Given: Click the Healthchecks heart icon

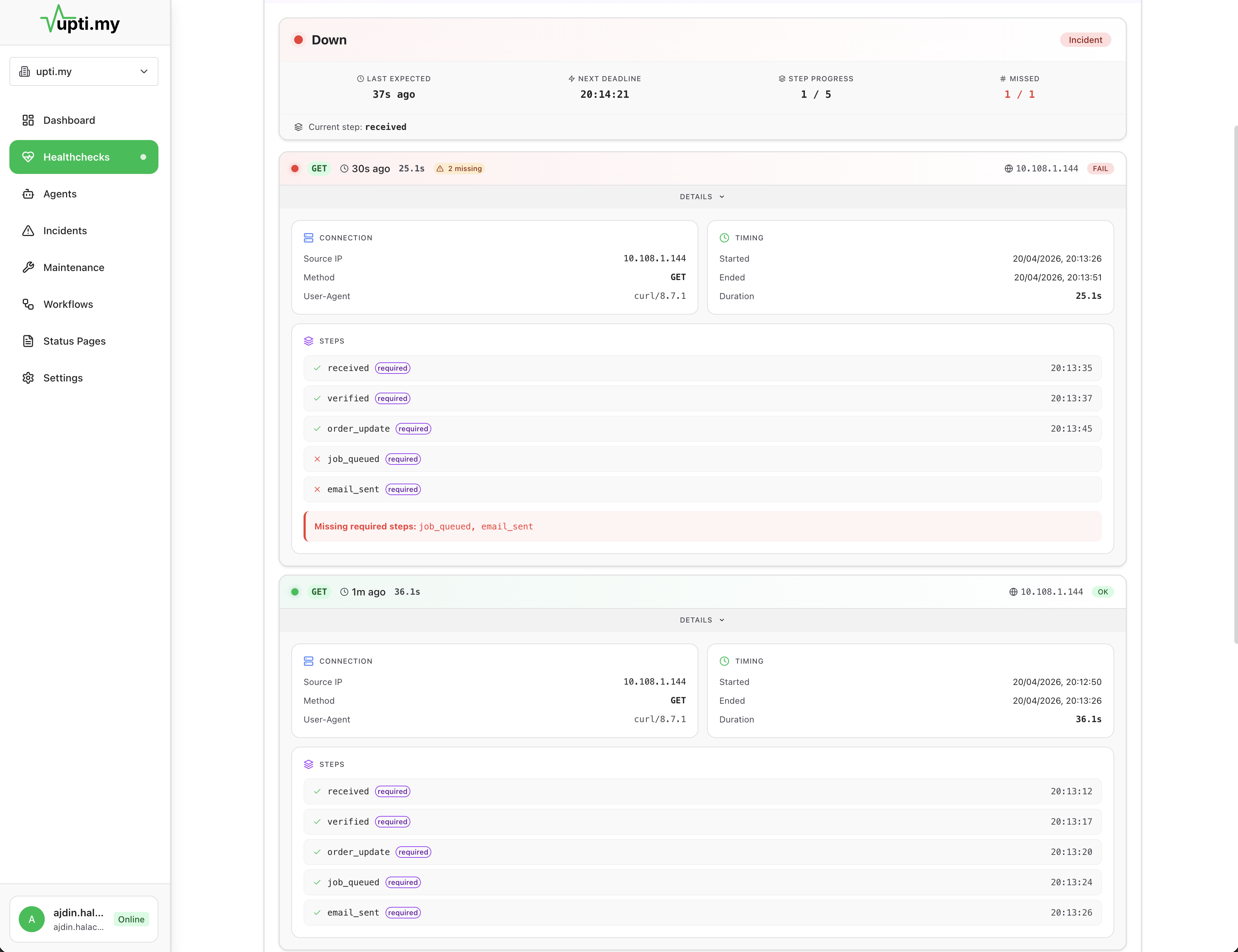Looking at the screenshot, I should [28, 157].
